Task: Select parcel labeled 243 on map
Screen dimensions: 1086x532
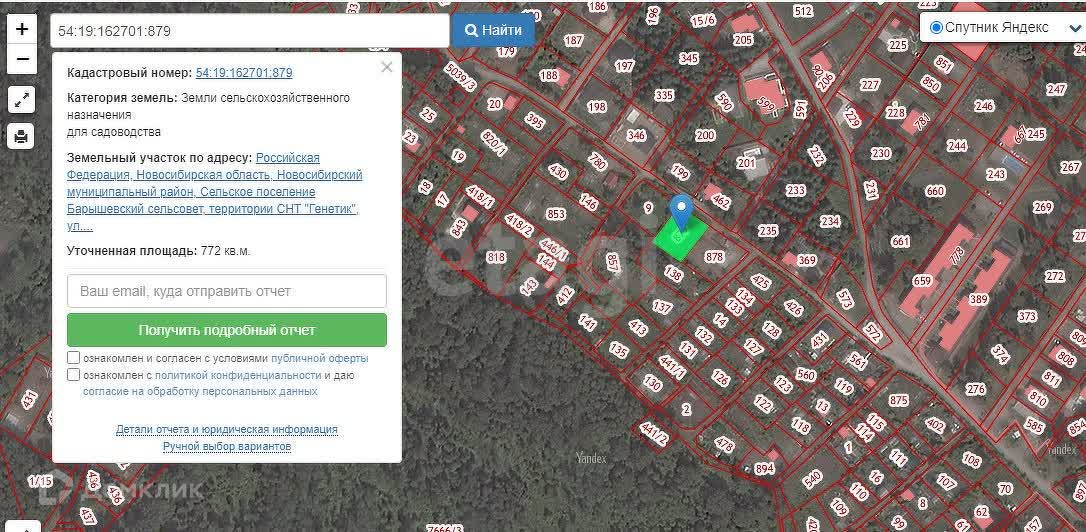Action: point(996,175)
